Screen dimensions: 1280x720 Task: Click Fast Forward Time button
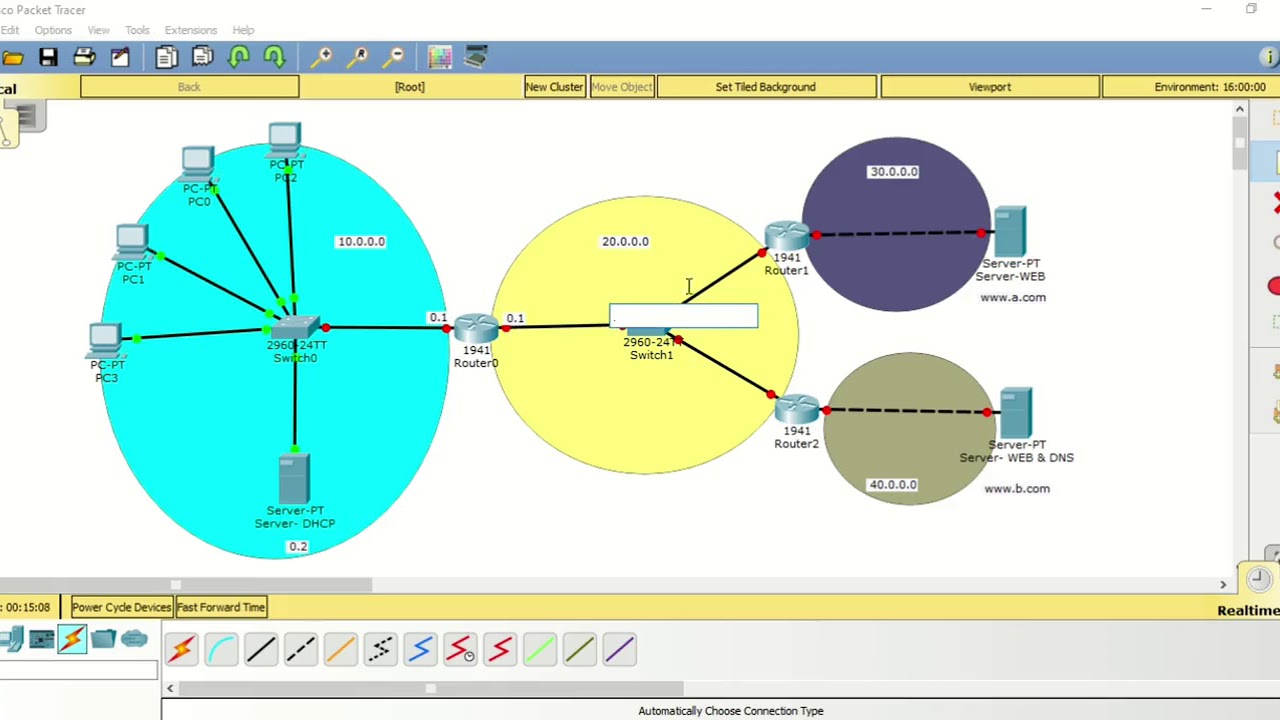click(x=221, y=607)
